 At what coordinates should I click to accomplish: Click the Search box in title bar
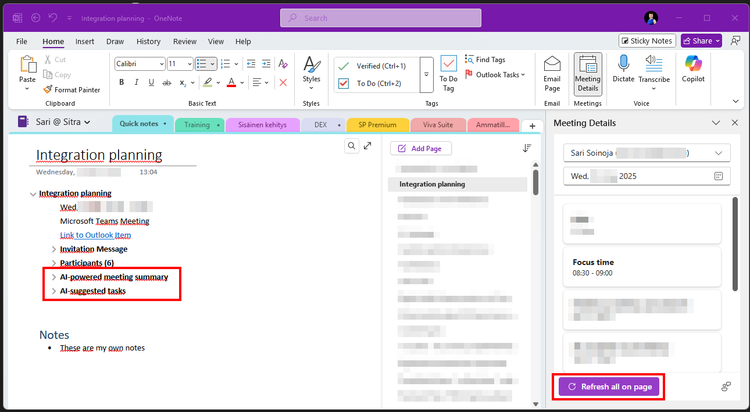tap(381, 18)
